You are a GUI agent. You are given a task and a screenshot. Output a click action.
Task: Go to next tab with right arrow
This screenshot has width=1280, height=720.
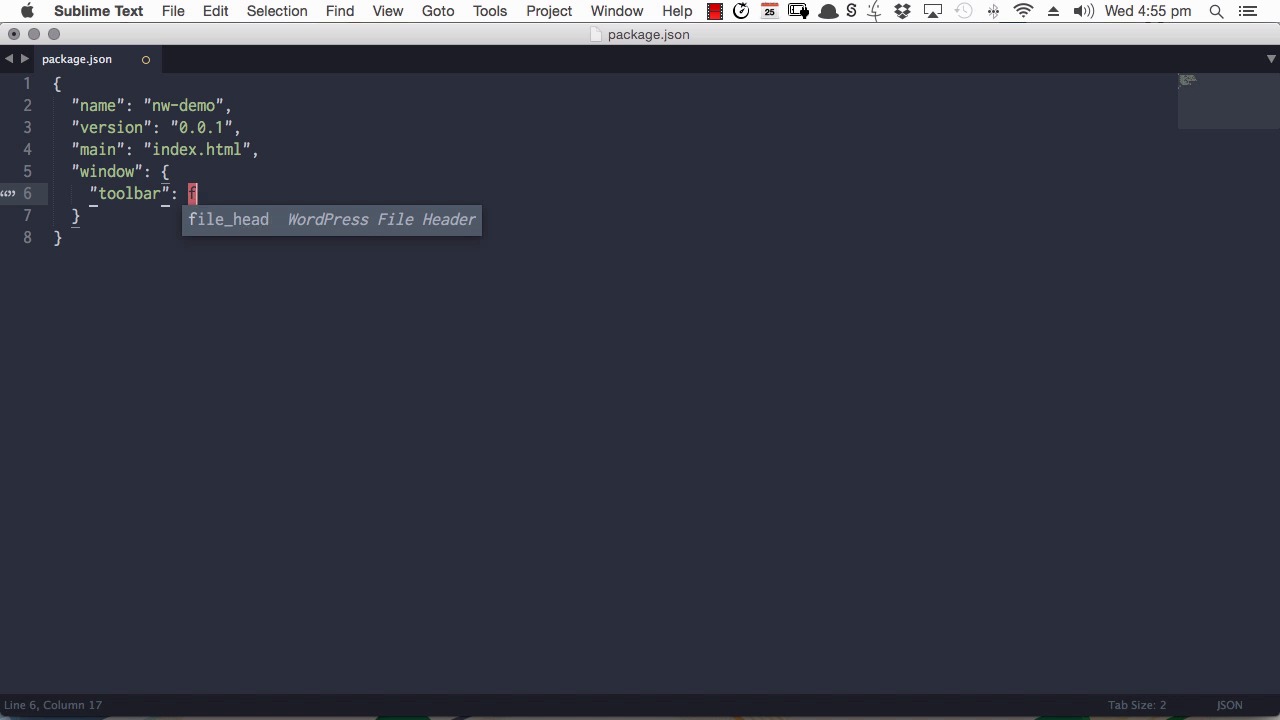[x=25, y=59]
